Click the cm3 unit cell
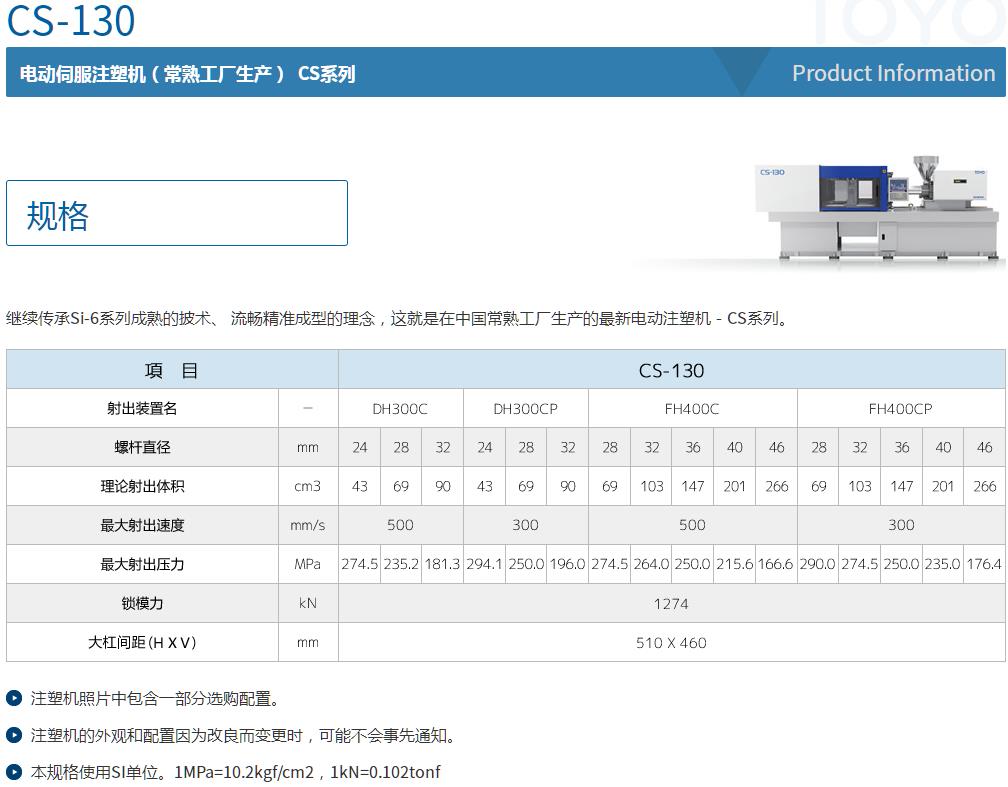The width and height of the screenshot is (1008, 787). [x=308, y=486]
